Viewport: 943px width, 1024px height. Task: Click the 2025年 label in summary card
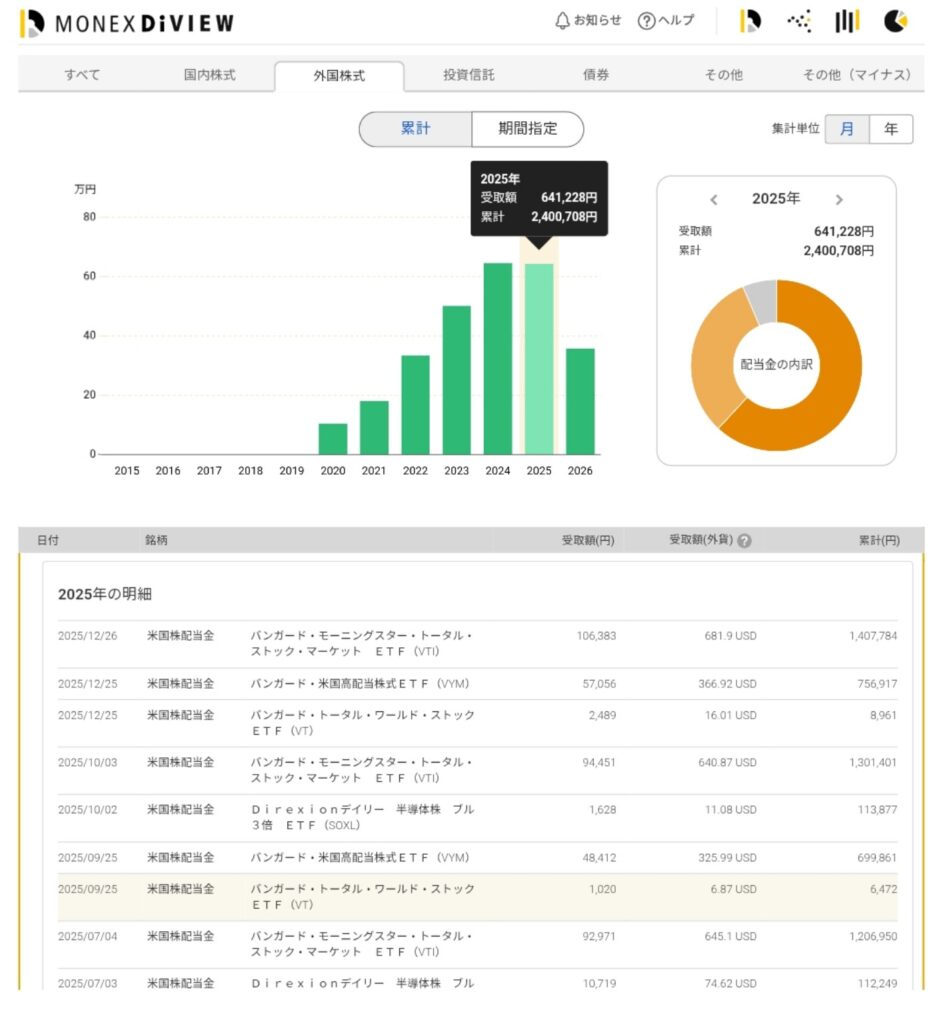pos(776,199)
